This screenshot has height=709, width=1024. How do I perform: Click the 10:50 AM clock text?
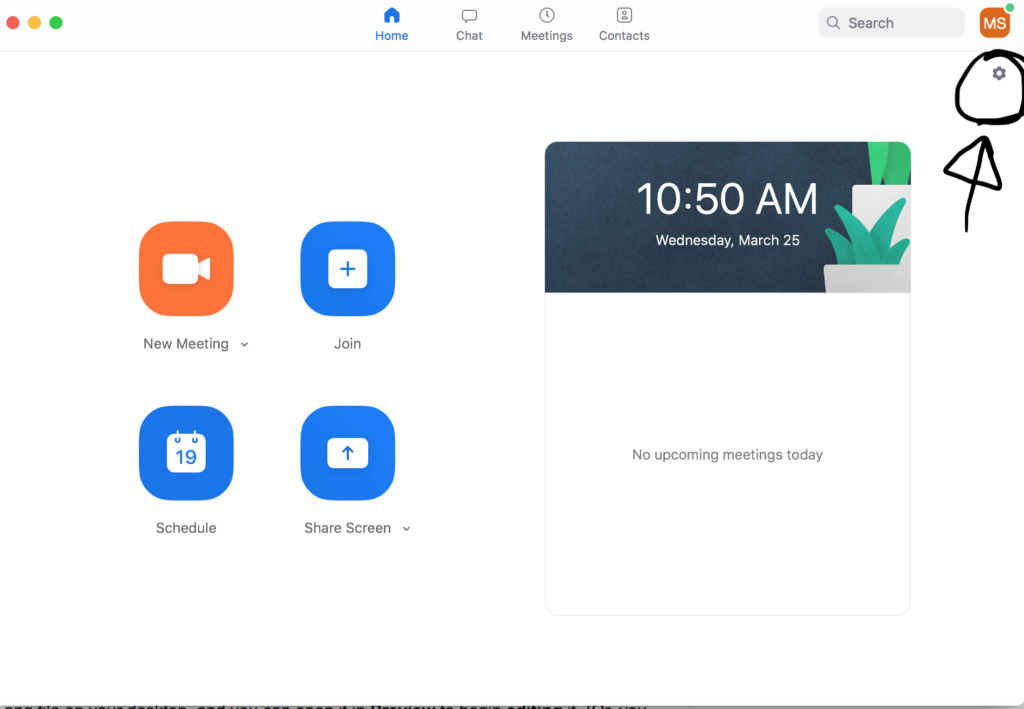click(x=727, y=198)
